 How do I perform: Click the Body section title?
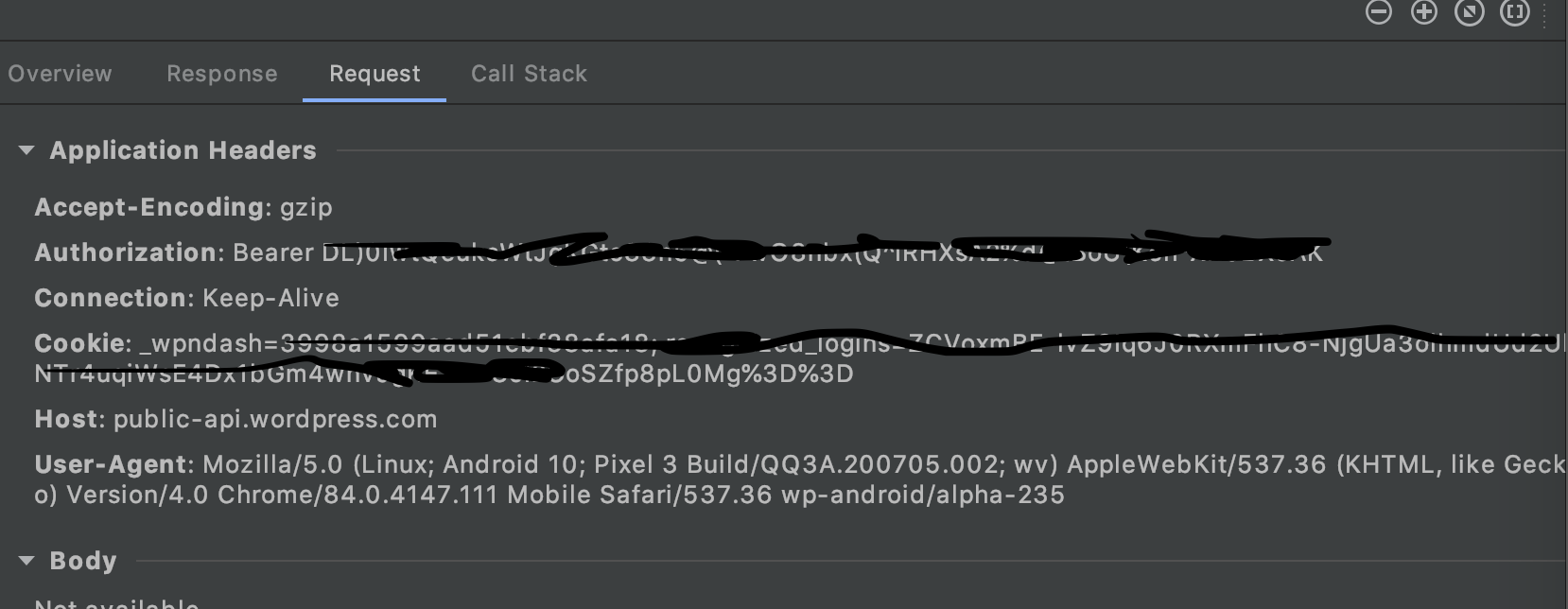click(x=81, y=560)
